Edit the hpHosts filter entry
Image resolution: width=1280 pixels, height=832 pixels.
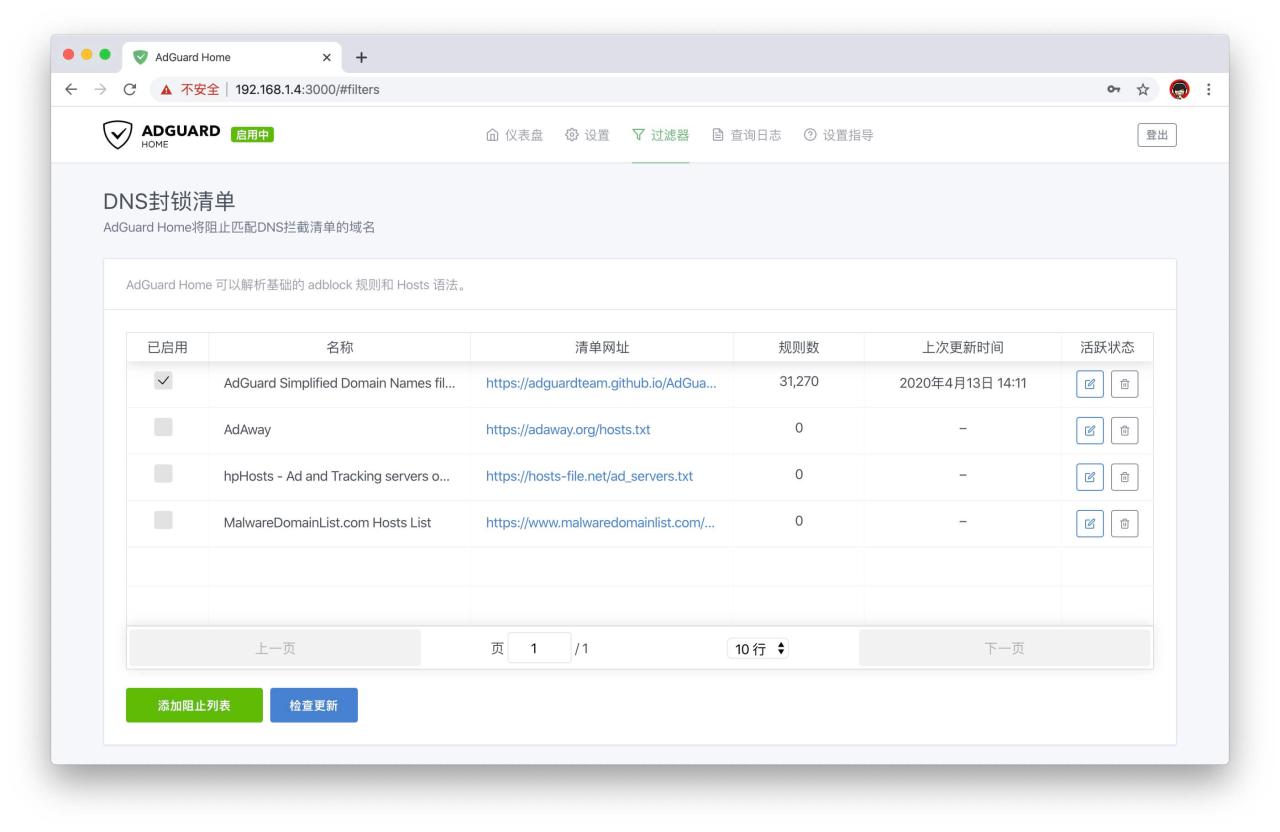(x=1089, y=477)
